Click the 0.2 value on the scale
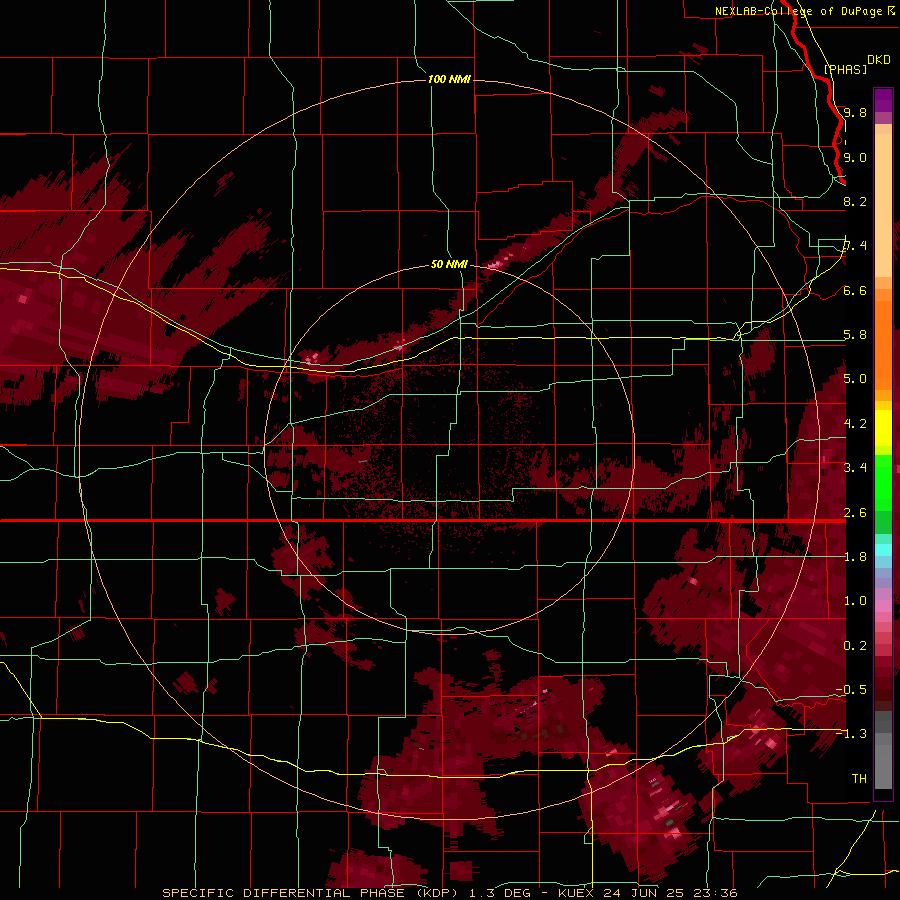This screenshot has height=900, width=900. (x=855, y=646)
